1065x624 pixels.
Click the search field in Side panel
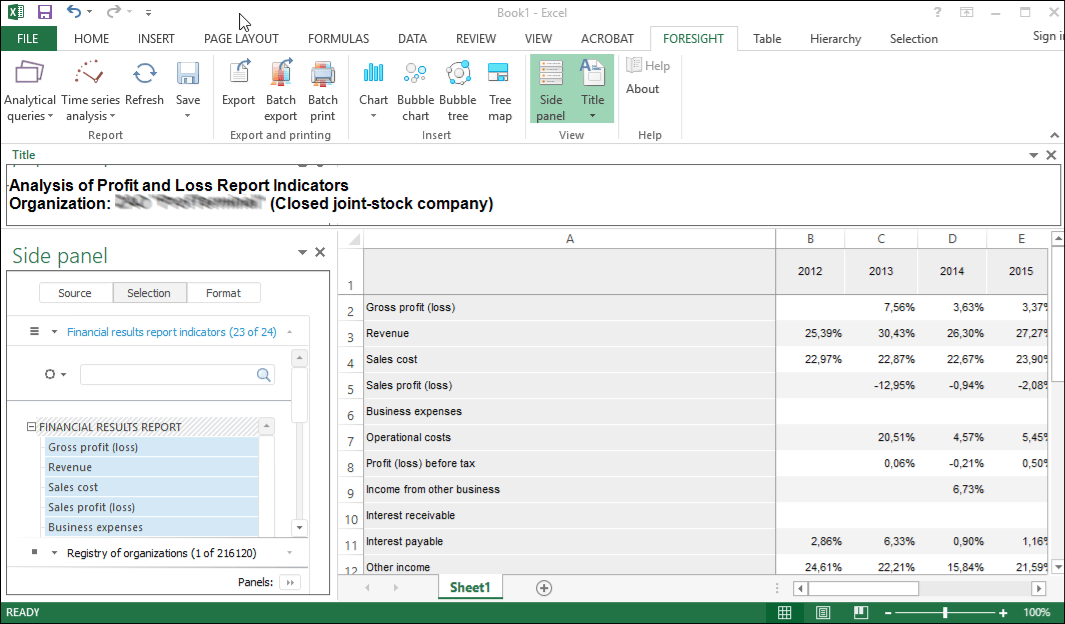[167, 374]
